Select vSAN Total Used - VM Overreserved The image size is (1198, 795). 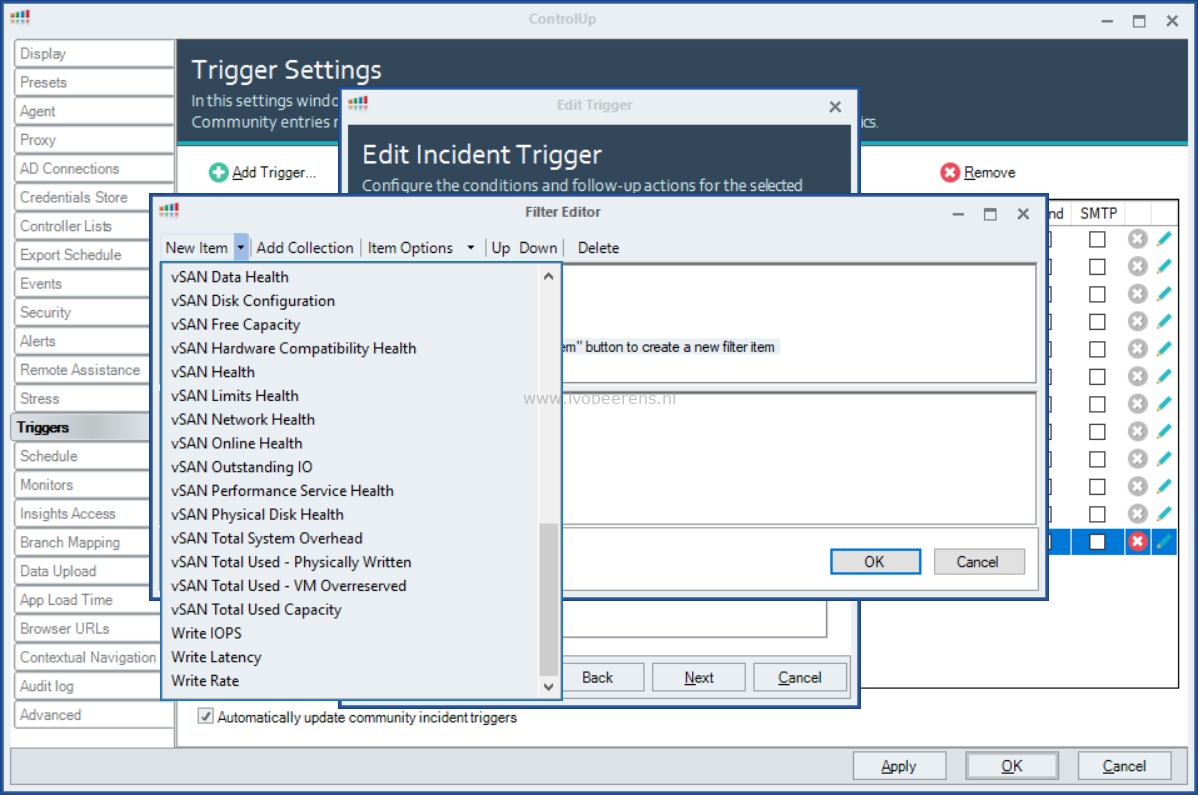point(289,586)
